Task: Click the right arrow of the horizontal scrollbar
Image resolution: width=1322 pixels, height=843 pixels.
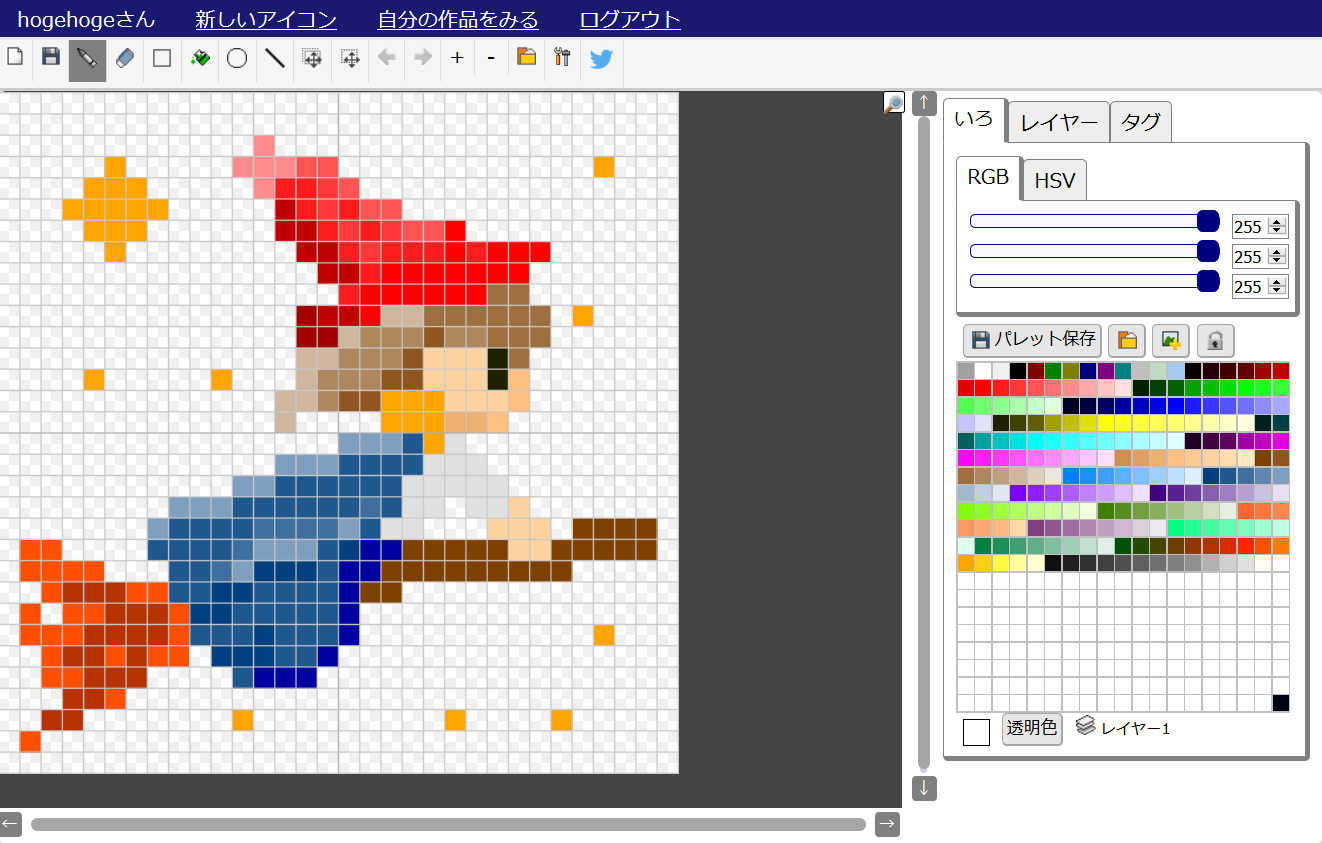Action: click(x=887, y=824)
